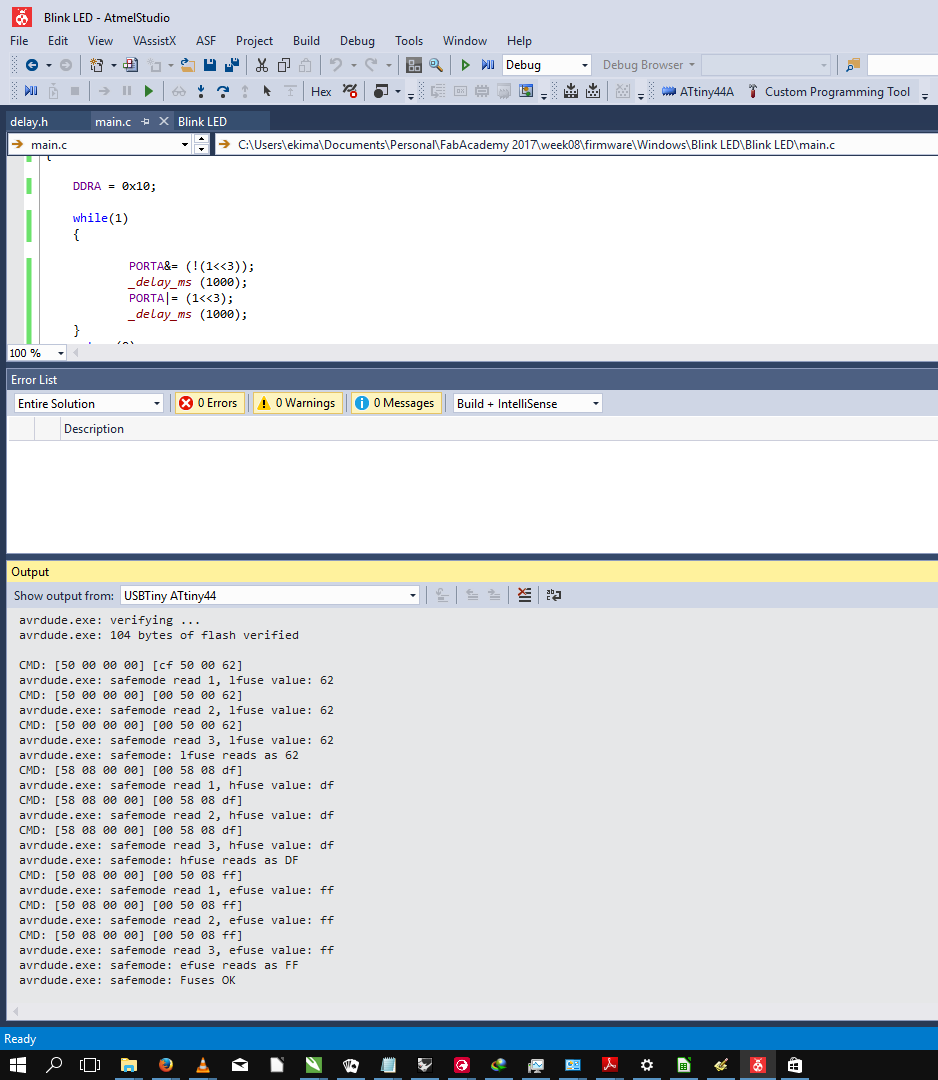The height and width of the screenshot is (1080, 938).
Task: Expand the New Project dropdown arrow
Action: [x=114, y=65]
